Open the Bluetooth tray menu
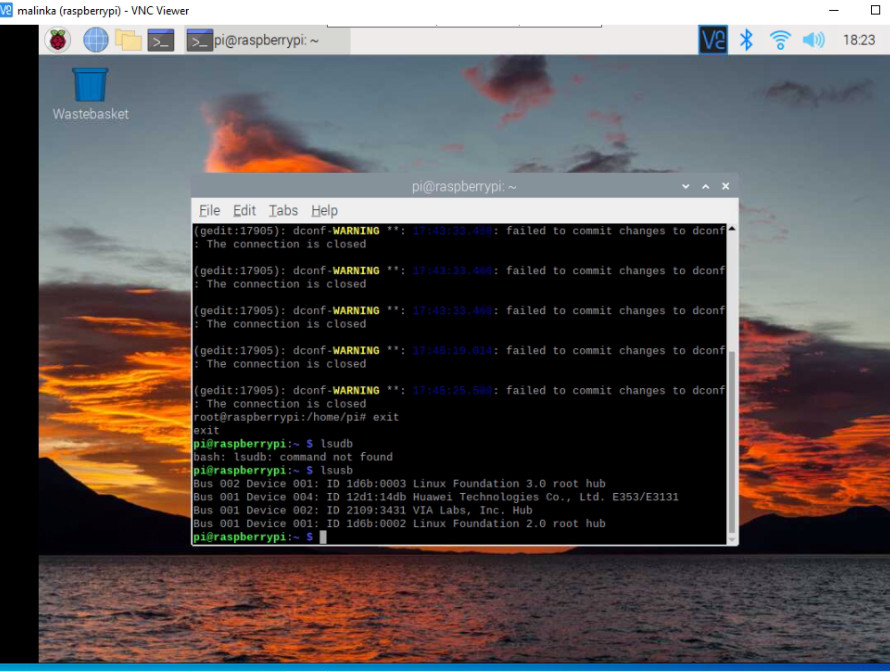Viewport: 890px width, 672px height. (x=746, y=40)
